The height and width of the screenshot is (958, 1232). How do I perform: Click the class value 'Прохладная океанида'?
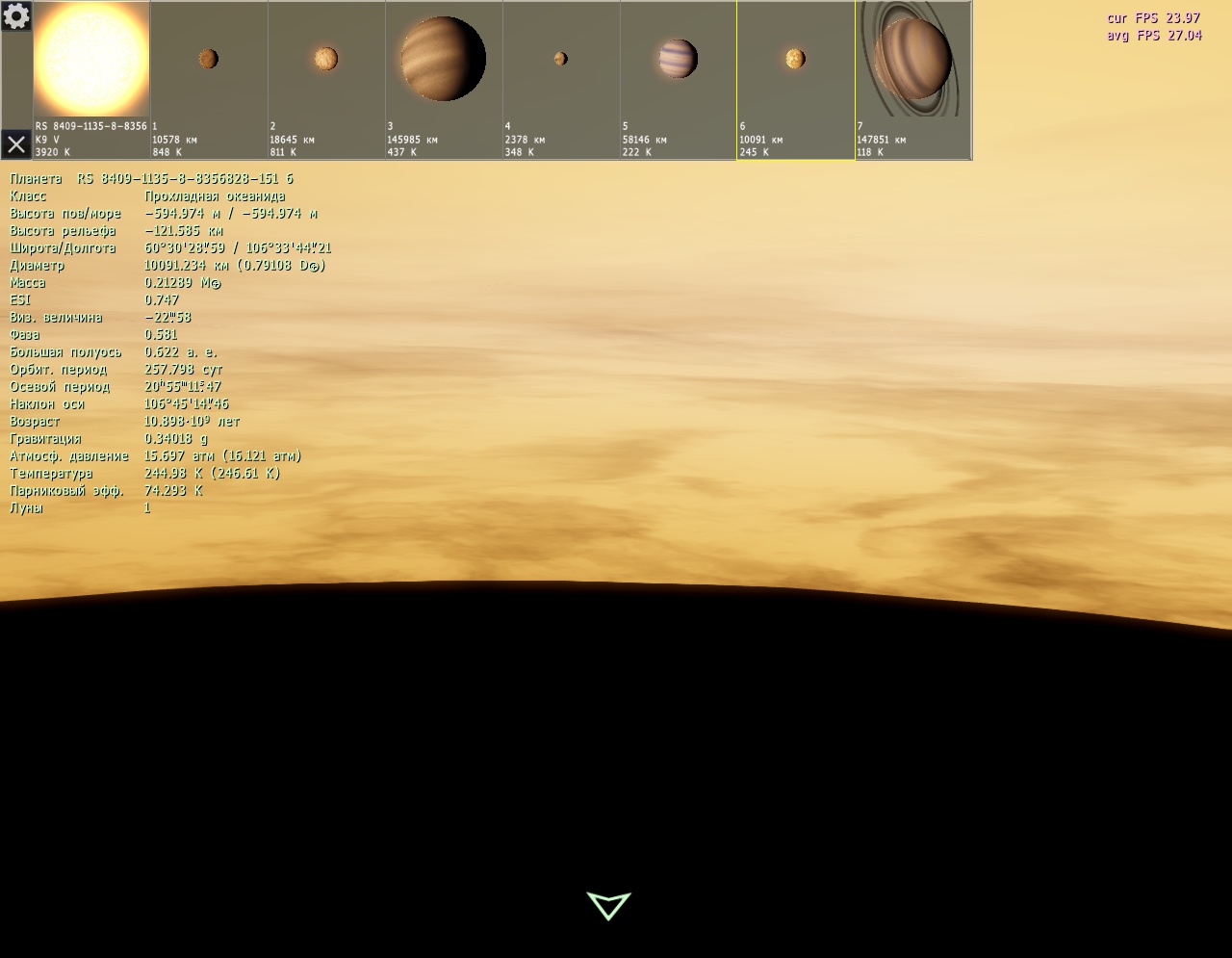coord(215,196)
